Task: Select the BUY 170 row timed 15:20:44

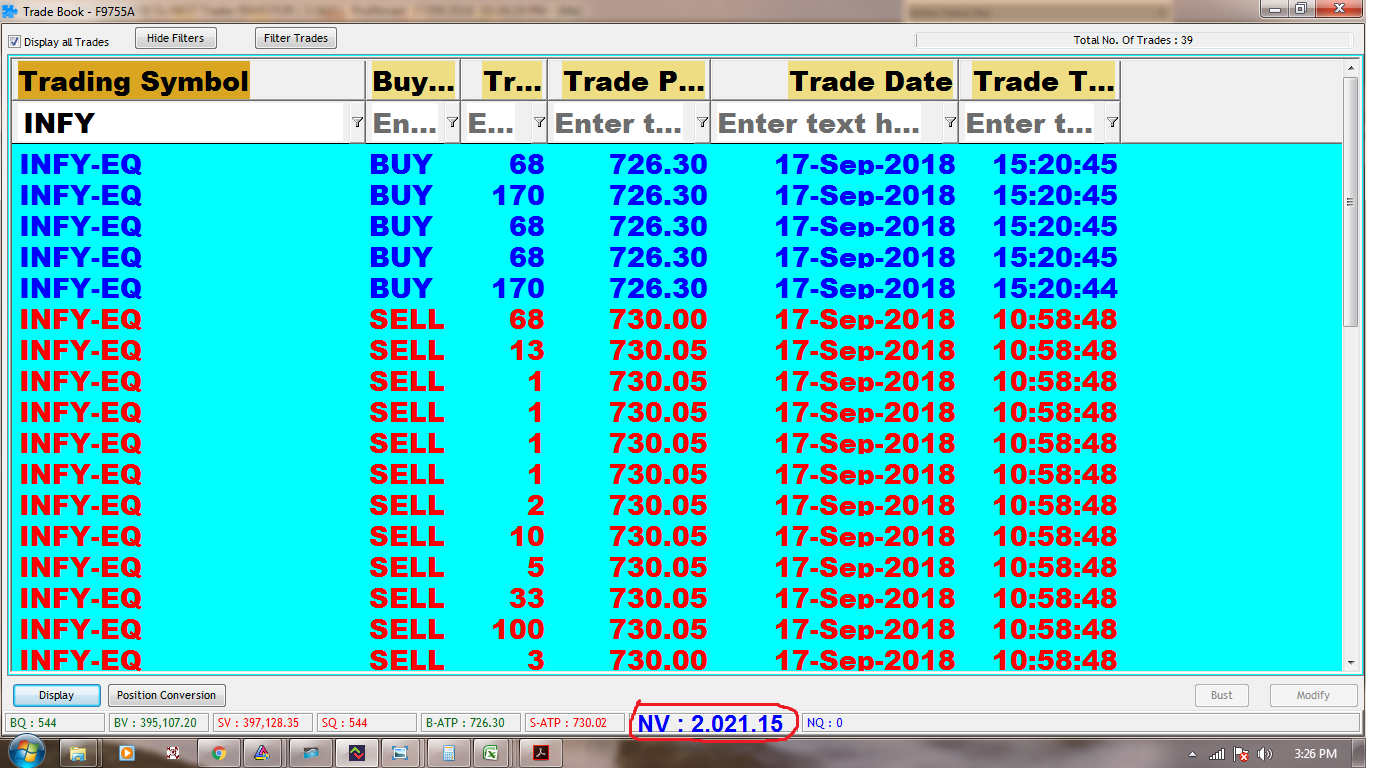Action: click(x=676, y=288)
